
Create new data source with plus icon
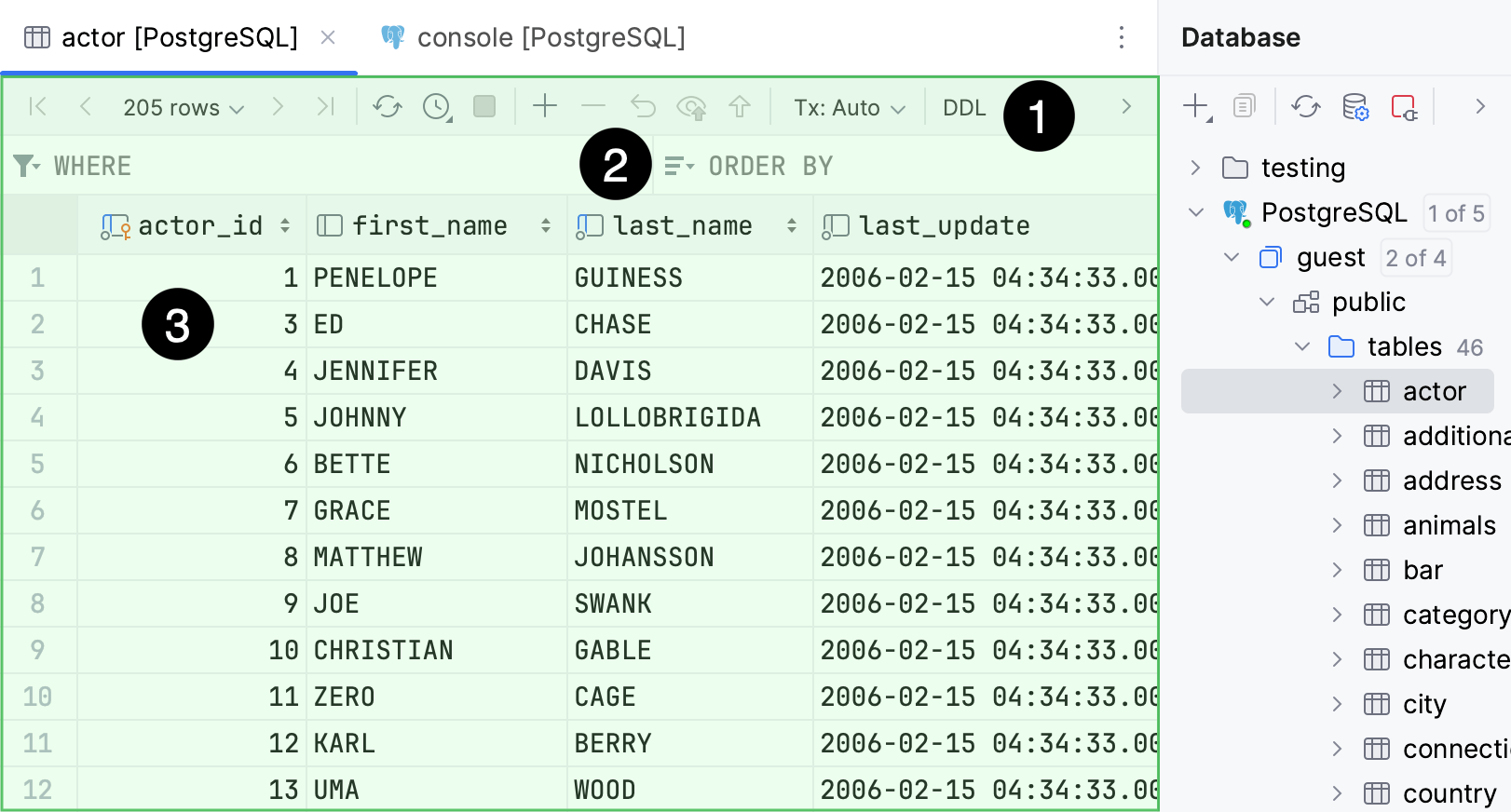coord(1195,106)
